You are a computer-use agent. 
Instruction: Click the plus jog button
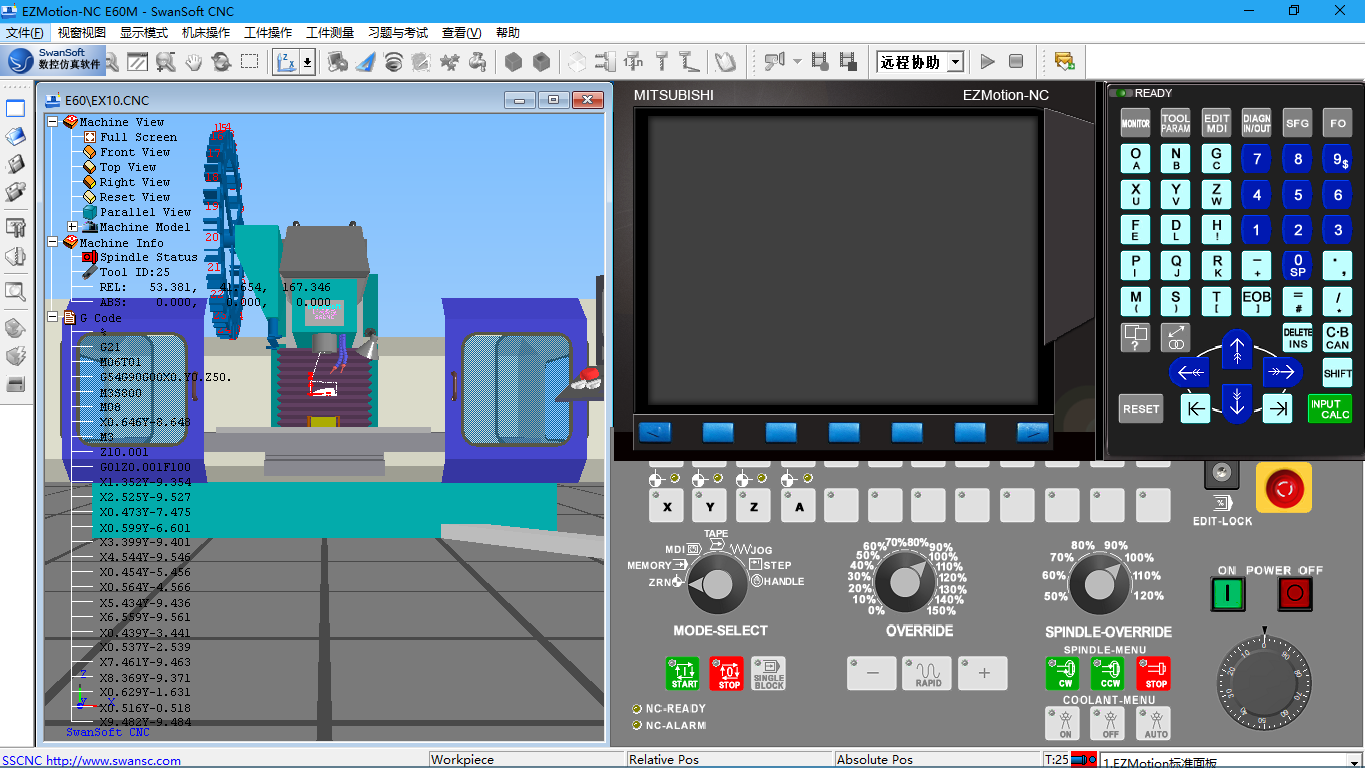[983, 673]
